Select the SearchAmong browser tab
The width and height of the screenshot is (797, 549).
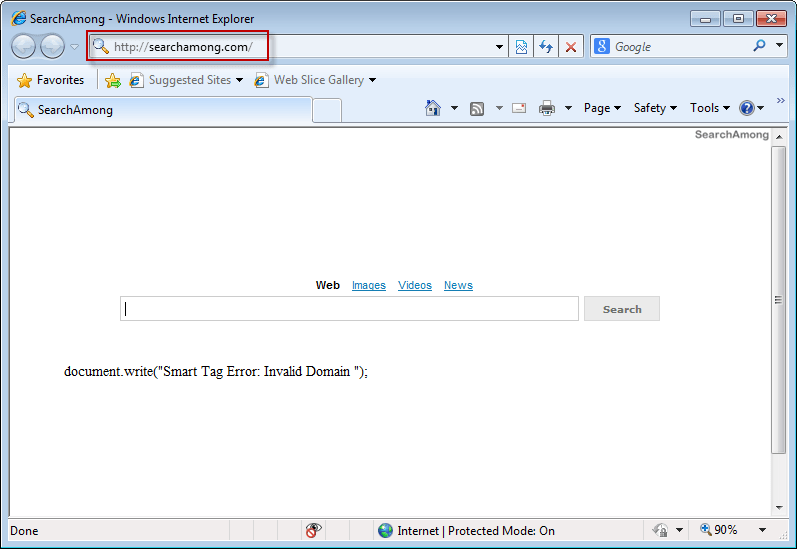pos(163,110)
